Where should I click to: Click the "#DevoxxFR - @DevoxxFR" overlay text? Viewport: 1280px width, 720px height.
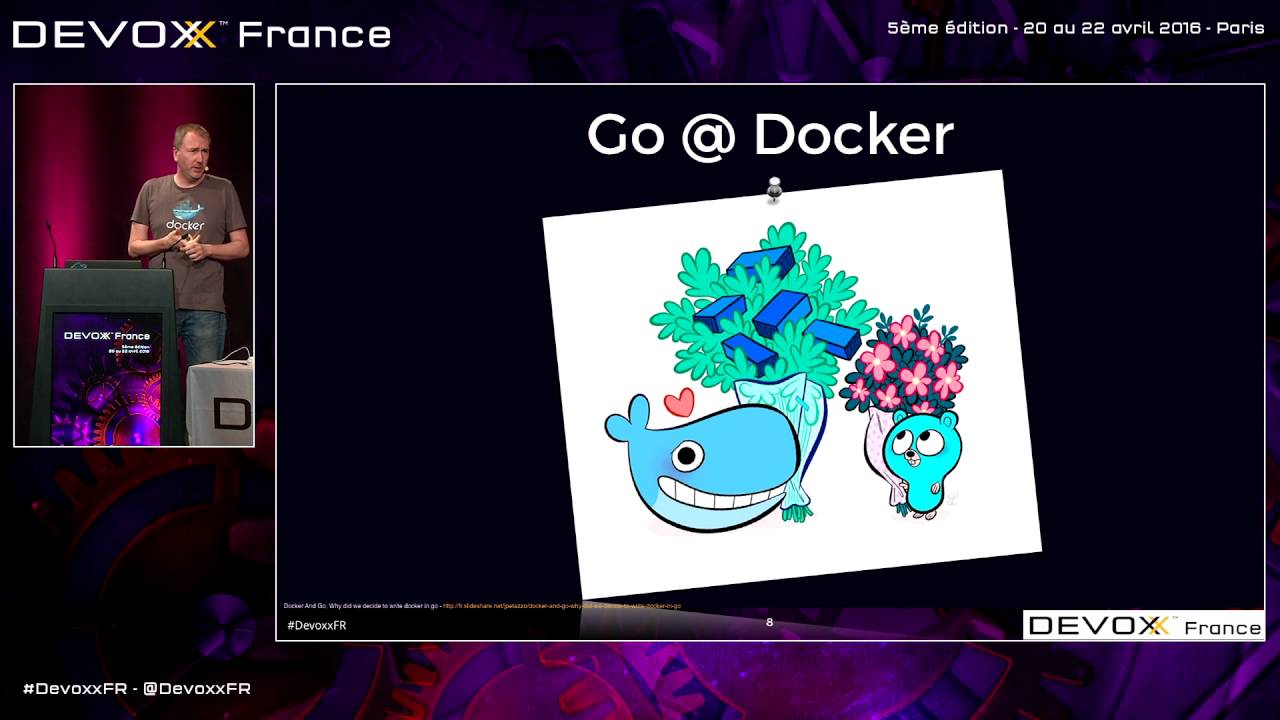pos(137,688)
